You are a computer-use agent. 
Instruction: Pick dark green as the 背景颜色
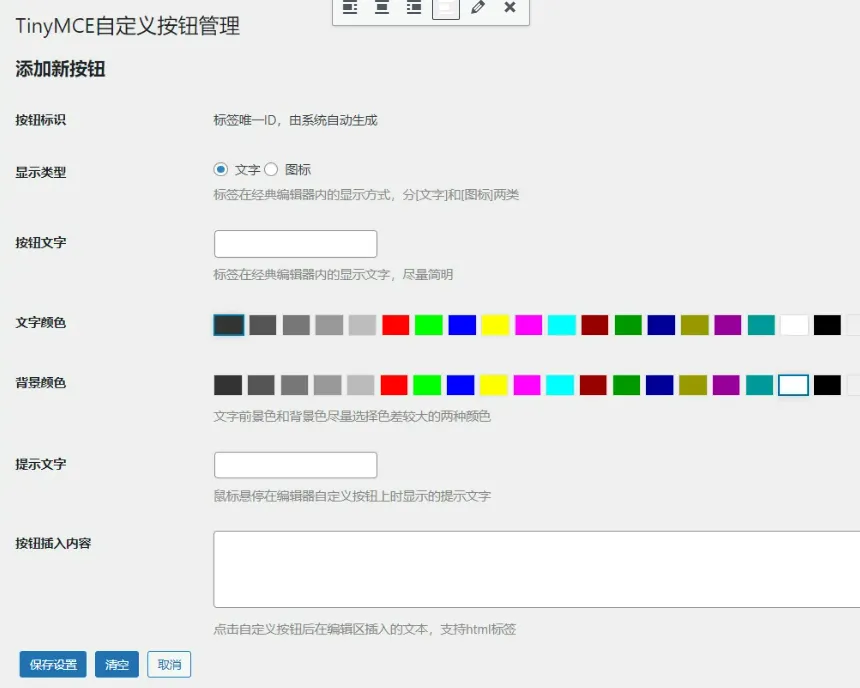(626, 385)
